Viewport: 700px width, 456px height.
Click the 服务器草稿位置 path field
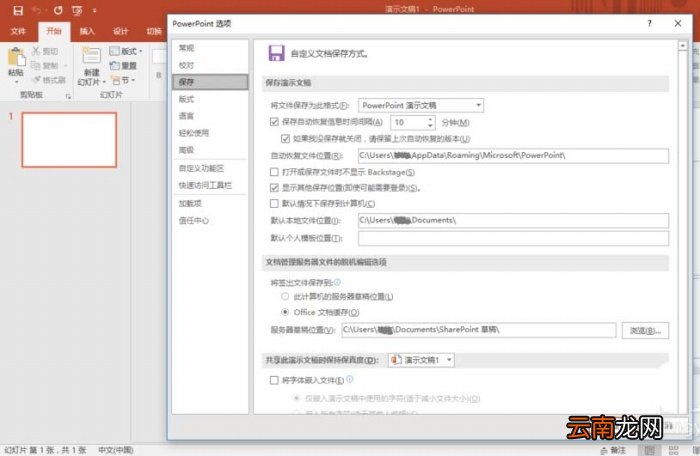tap(479, 330)
